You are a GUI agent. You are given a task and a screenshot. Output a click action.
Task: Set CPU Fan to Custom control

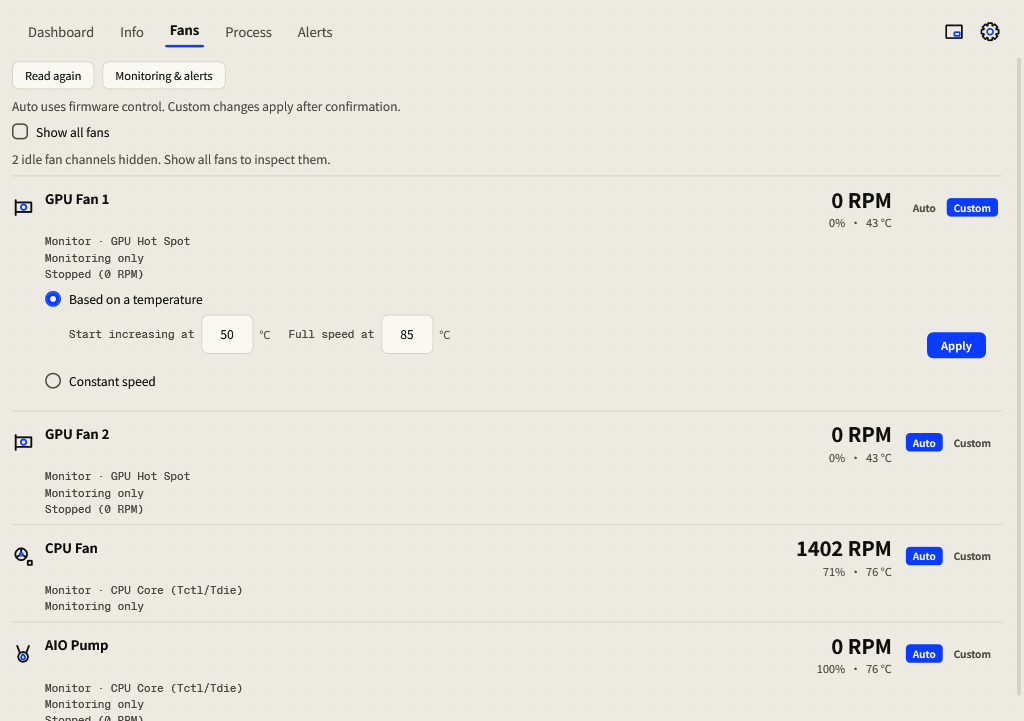tap(972, 556)
